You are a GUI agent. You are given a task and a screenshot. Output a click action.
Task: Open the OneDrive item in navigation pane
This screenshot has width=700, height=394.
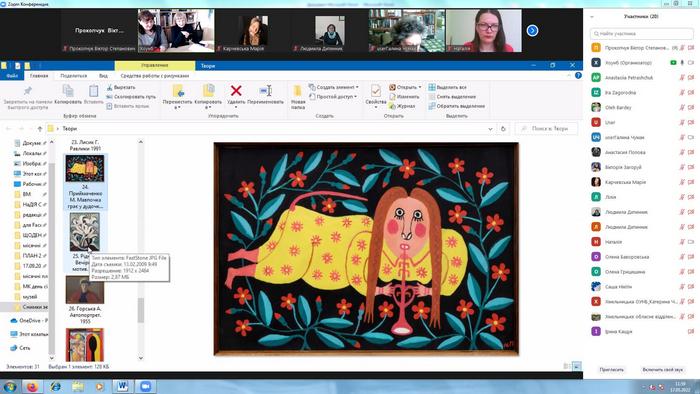pos(29,321)
